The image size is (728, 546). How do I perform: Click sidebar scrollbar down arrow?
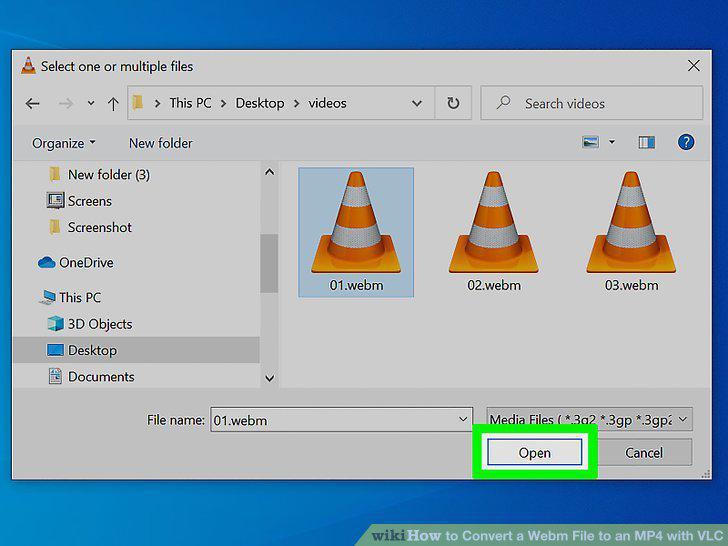pos(269,378)
